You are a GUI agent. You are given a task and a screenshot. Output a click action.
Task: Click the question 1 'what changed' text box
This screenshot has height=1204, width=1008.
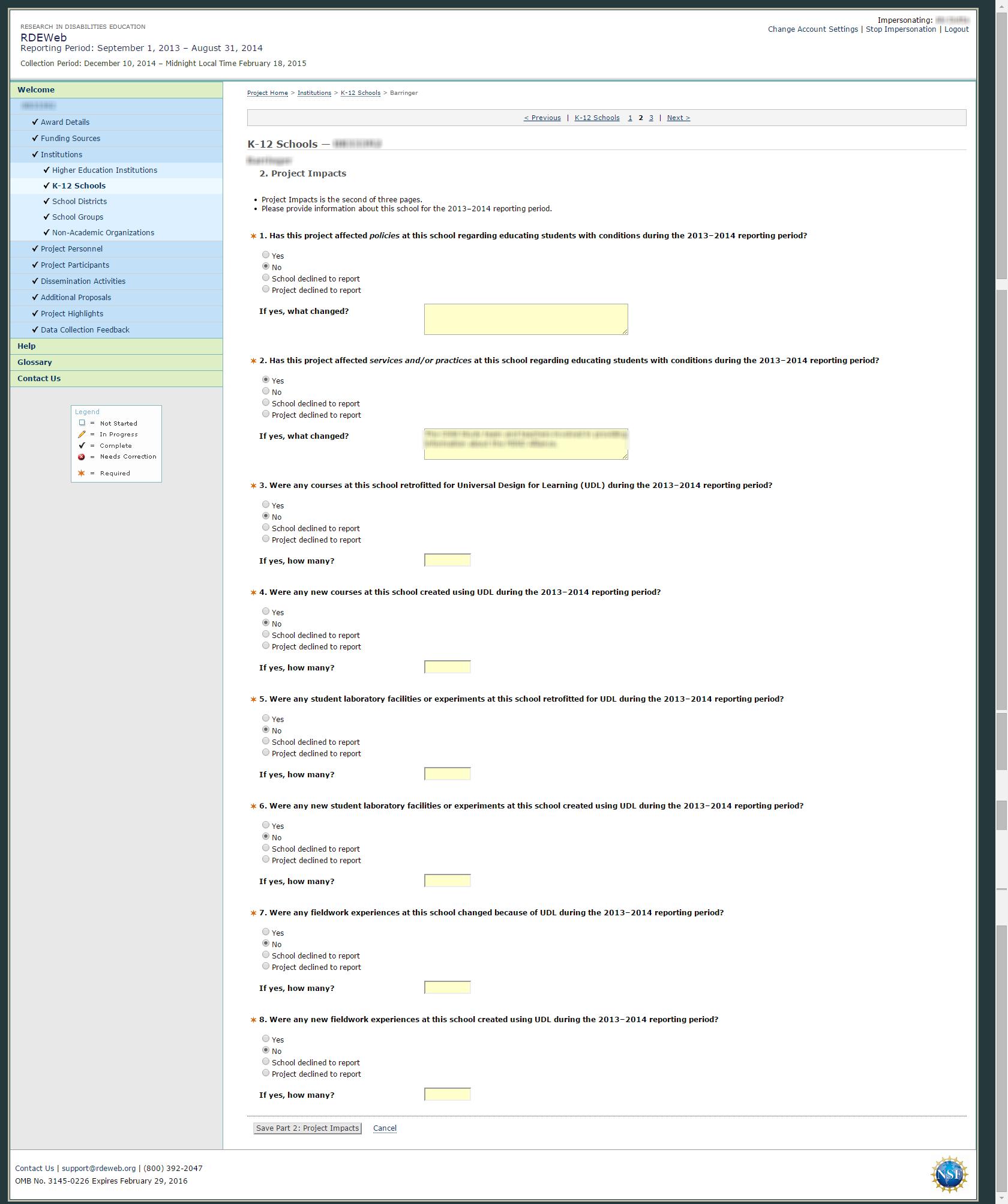click(526, 319)
